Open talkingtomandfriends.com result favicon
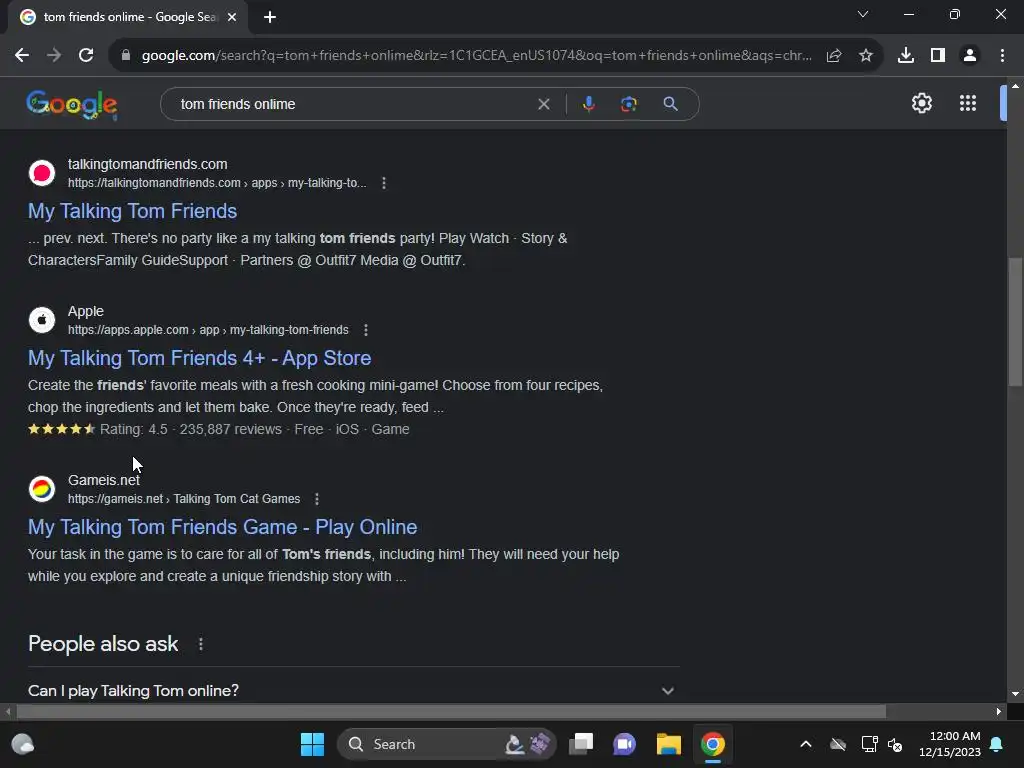 click(x=42, y=173)
